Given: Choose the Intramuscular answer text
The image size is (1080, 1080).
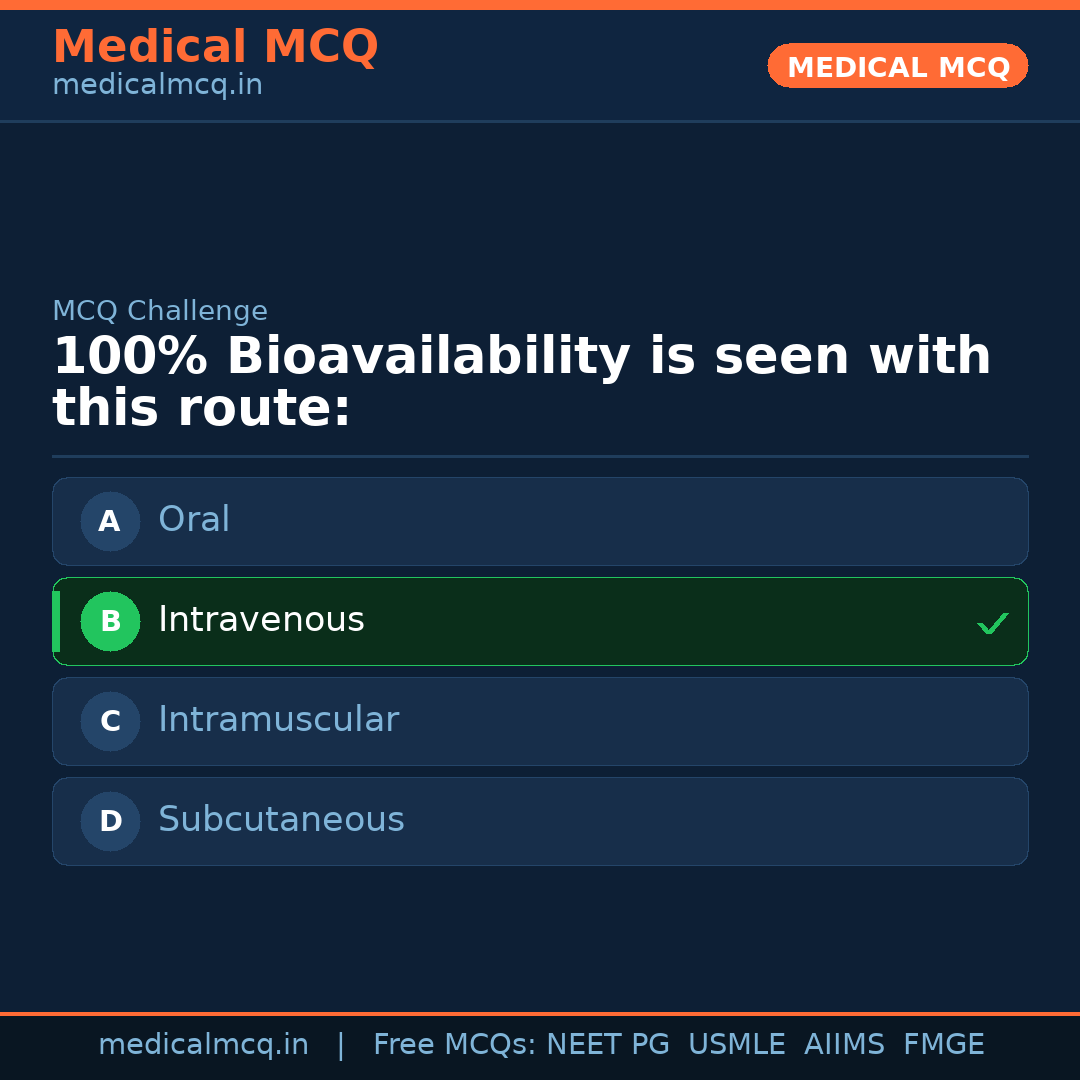Looking at the screenshot, I should [278, 720].
